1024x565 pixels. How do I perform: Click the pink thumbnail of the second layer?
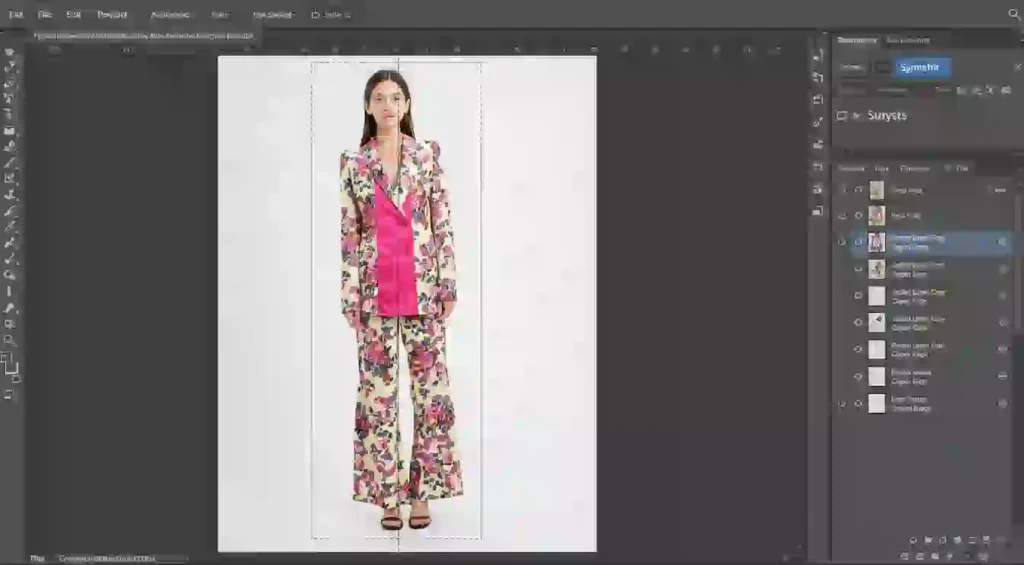coord(876,216)
